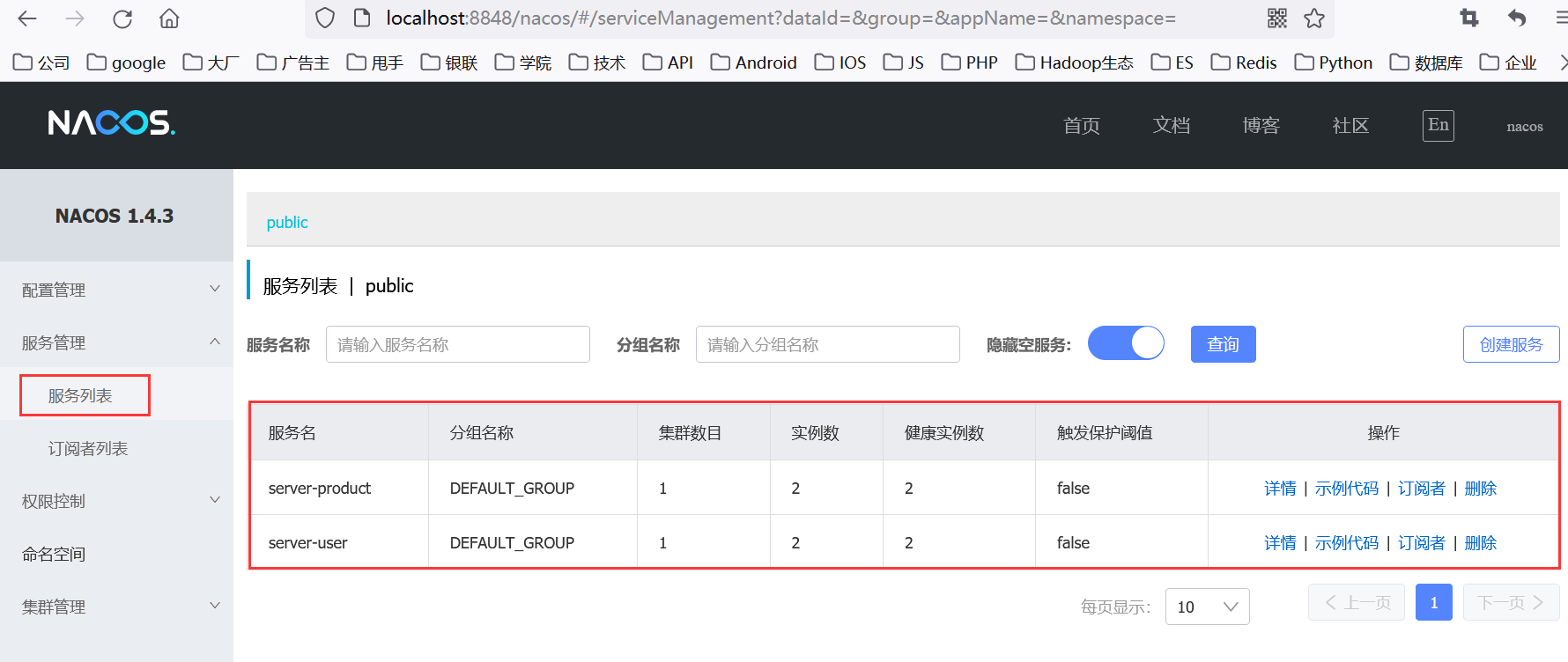Click the NACOS logo
This screenshot has height=662, width=1568.
(112, 123)
